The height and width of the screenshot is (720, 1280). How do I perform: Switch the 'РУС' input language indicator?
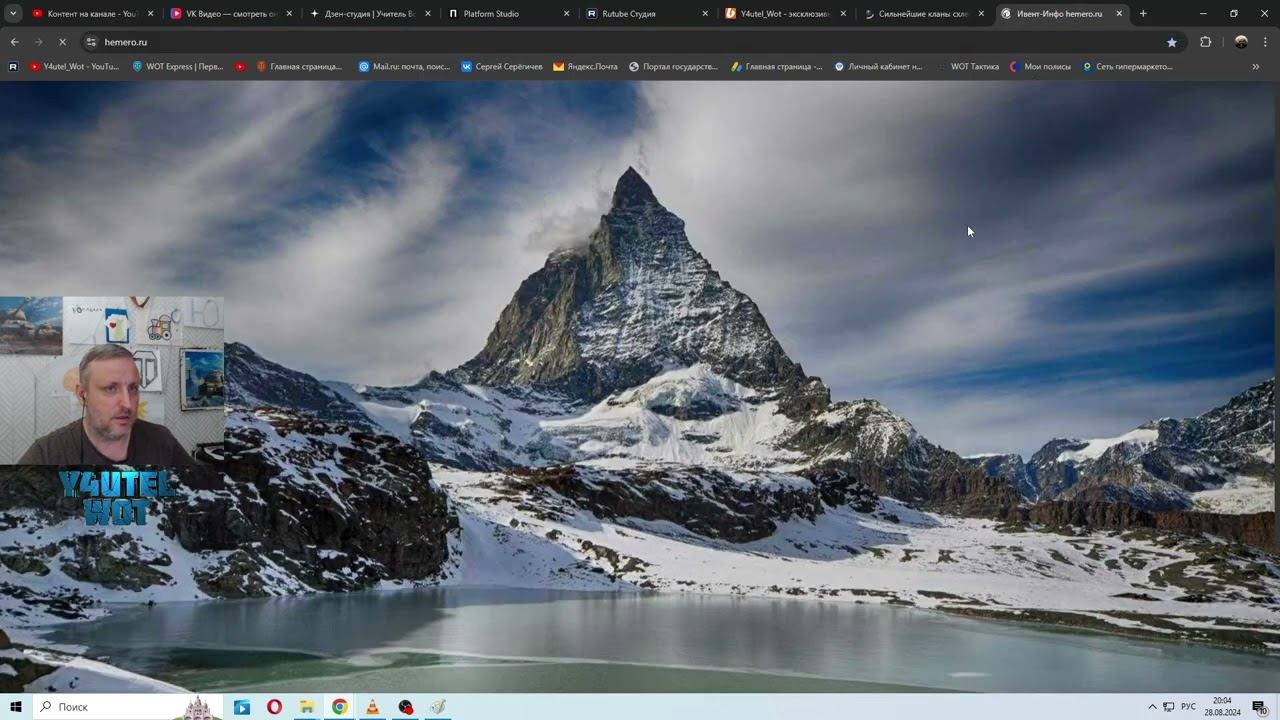pyautogui.click(x=1188, y=707)
